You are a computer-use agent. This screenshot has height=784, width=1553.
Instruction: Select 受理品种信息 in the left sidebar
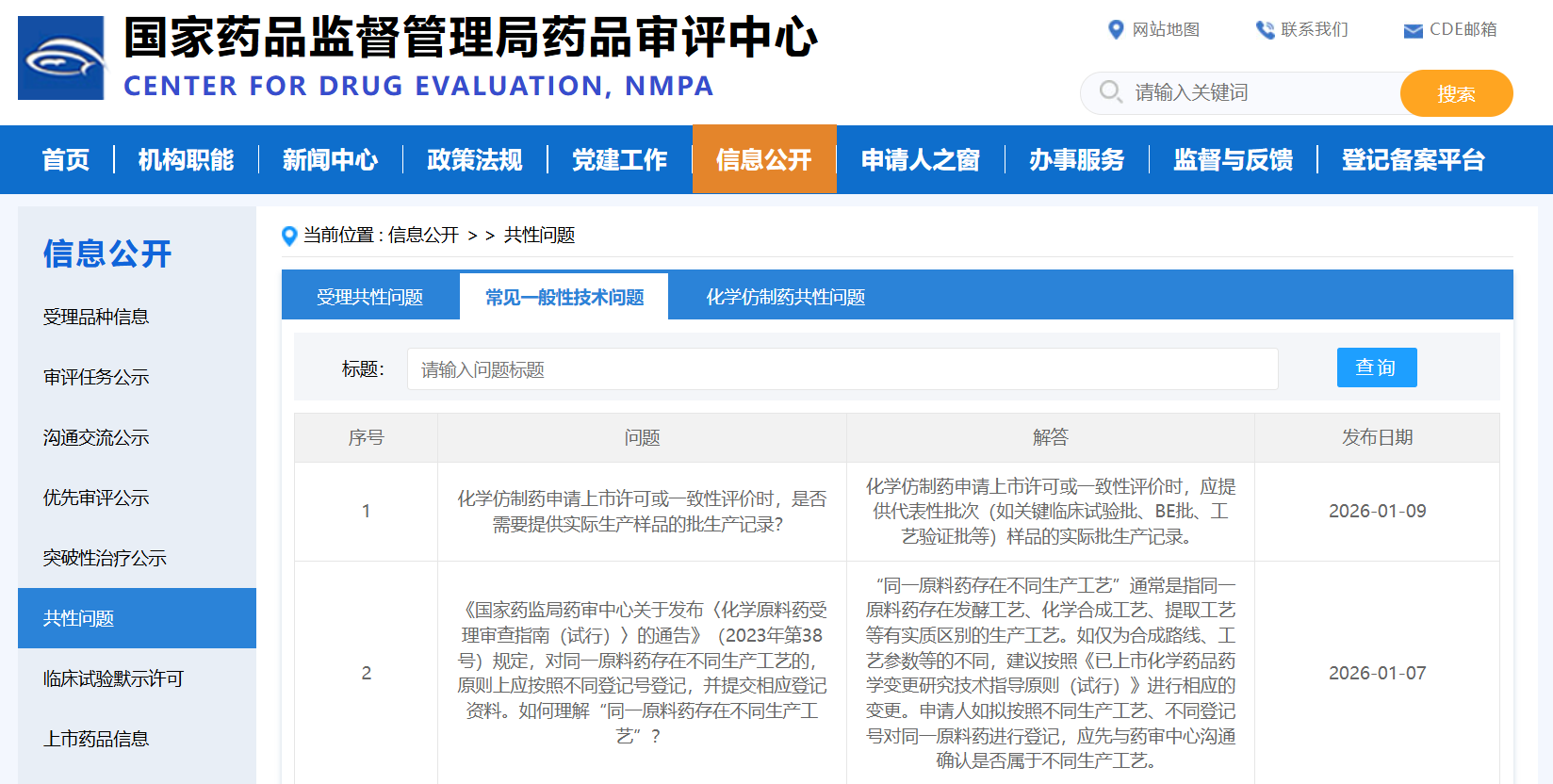point(96,318)
